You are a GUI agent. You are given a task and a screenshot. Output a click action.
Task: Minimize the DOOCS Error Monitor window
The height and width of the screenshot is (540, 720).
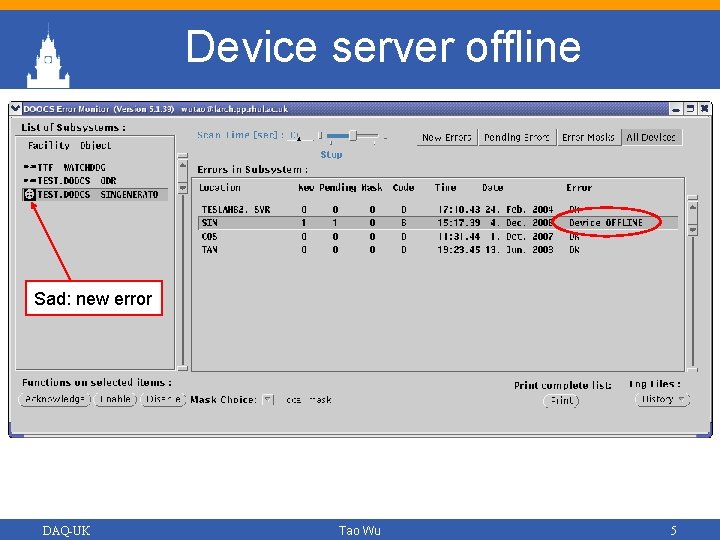tap(675, 109)
